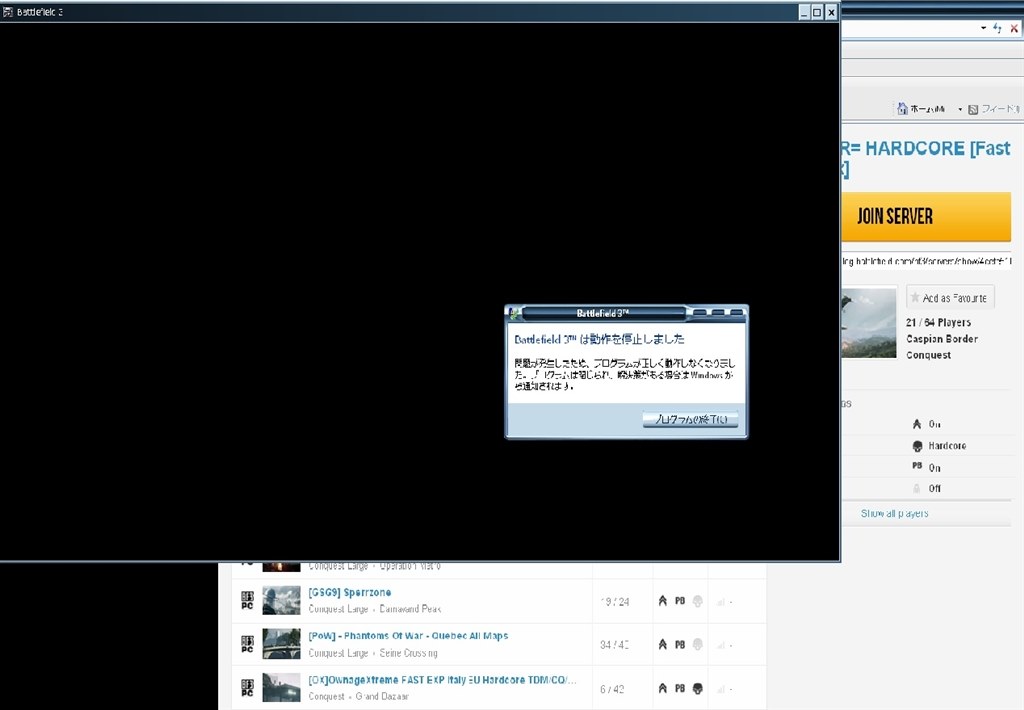Click the Caspian Border map image
The image size is (1024, 710).
[869, 323]
